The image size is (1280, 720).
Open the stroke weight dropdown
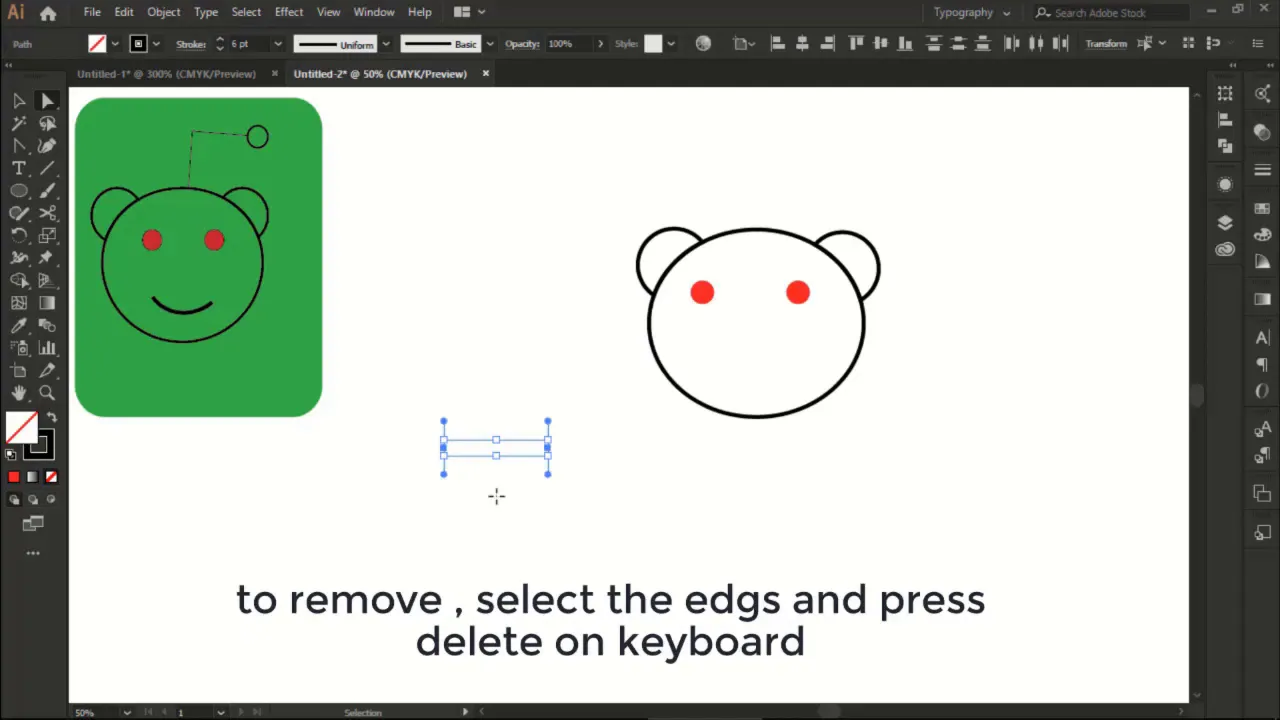pos(276,44)
